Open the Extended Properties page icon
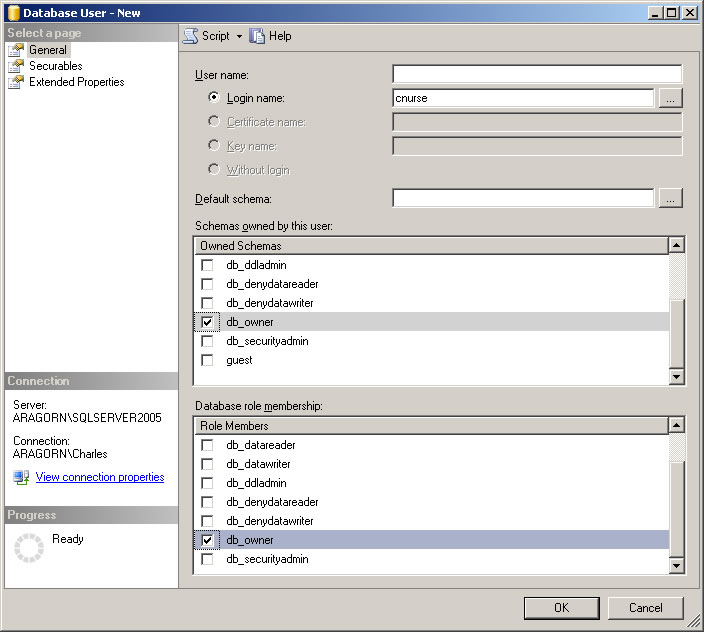704x632 pixels. click(x=16, y=82)
